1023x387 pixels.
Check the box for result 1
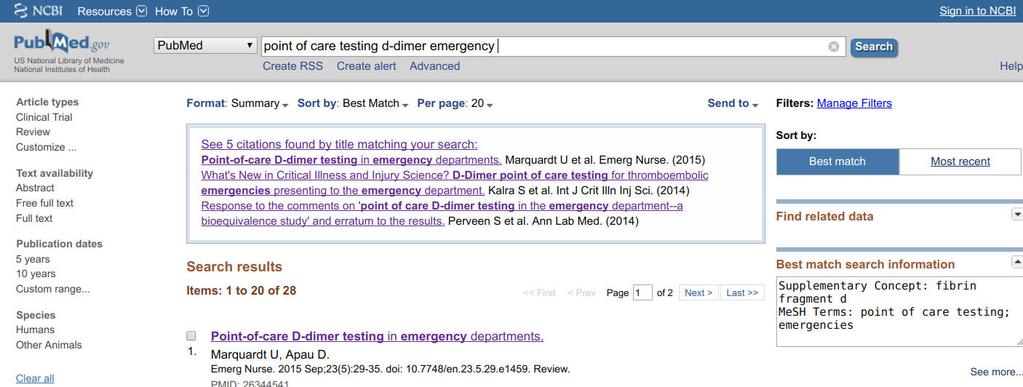click(x=191, y=336)
